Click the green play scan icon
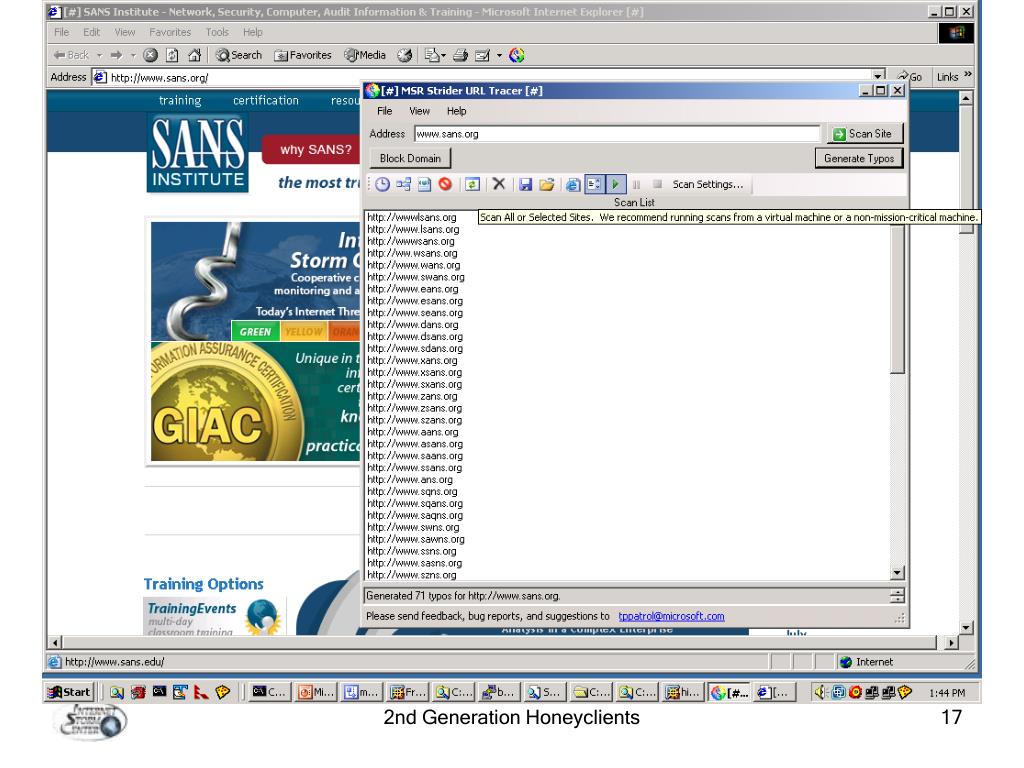1024x768 pixels. (615, 185)
